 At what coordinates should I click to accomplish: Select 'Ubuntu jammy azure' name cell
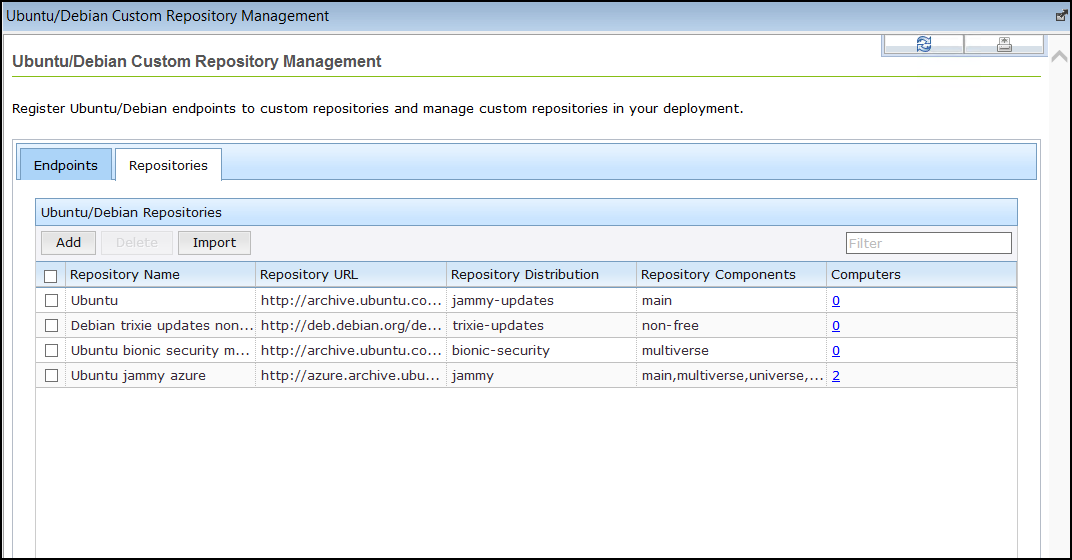(161, 375)
